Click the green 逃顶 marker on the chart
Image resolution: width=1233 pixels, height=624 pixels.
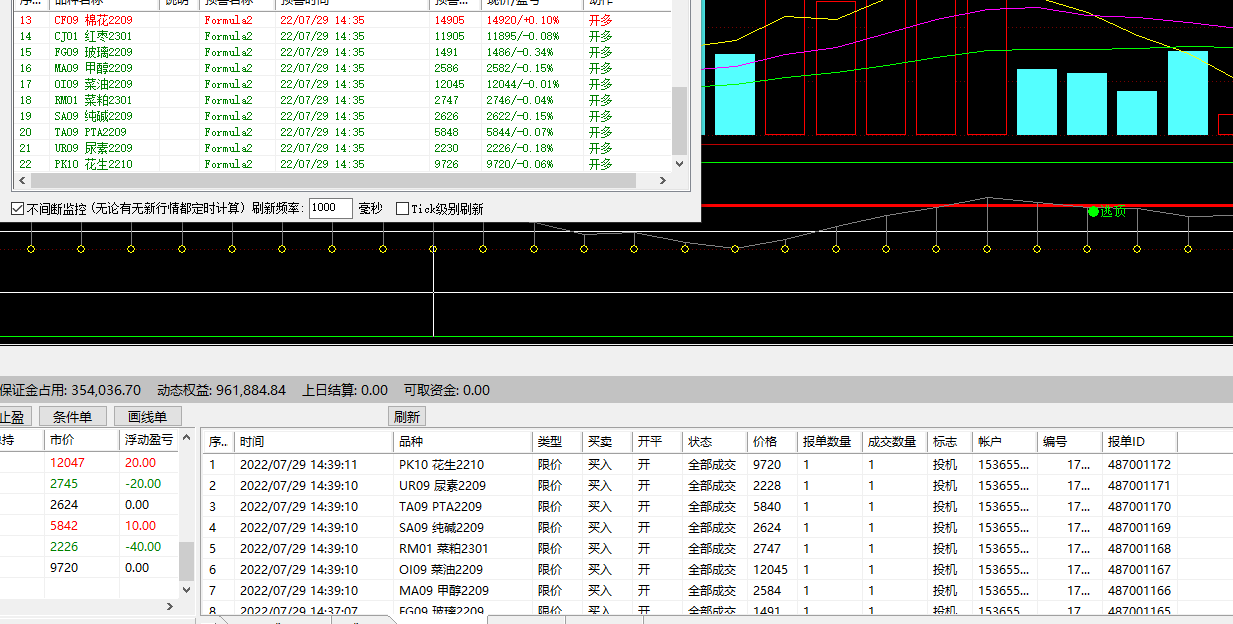point(1107,211)
